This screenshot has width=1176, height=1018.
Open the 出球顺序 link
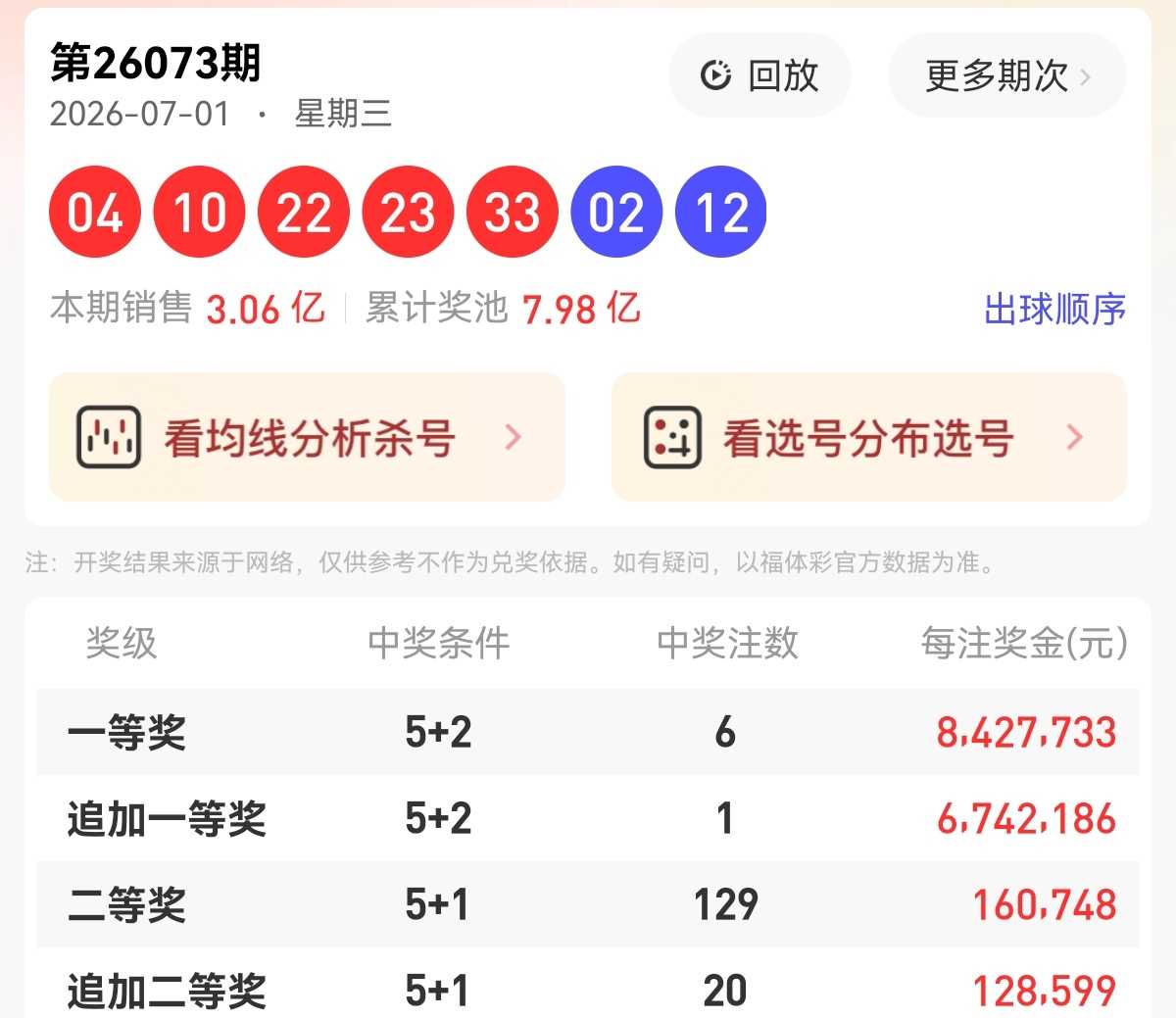[x=1054, y=310]
